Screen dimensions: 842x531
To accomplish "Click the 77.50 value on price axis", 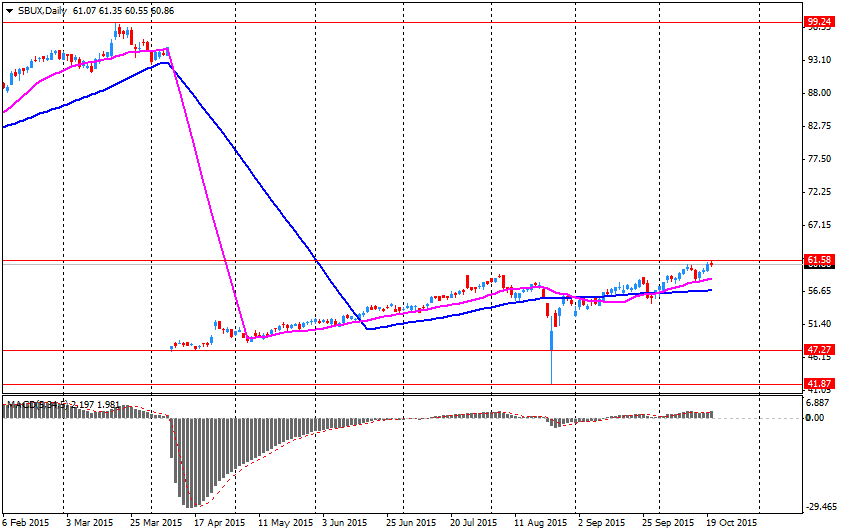I will click(x=819, y=159).
